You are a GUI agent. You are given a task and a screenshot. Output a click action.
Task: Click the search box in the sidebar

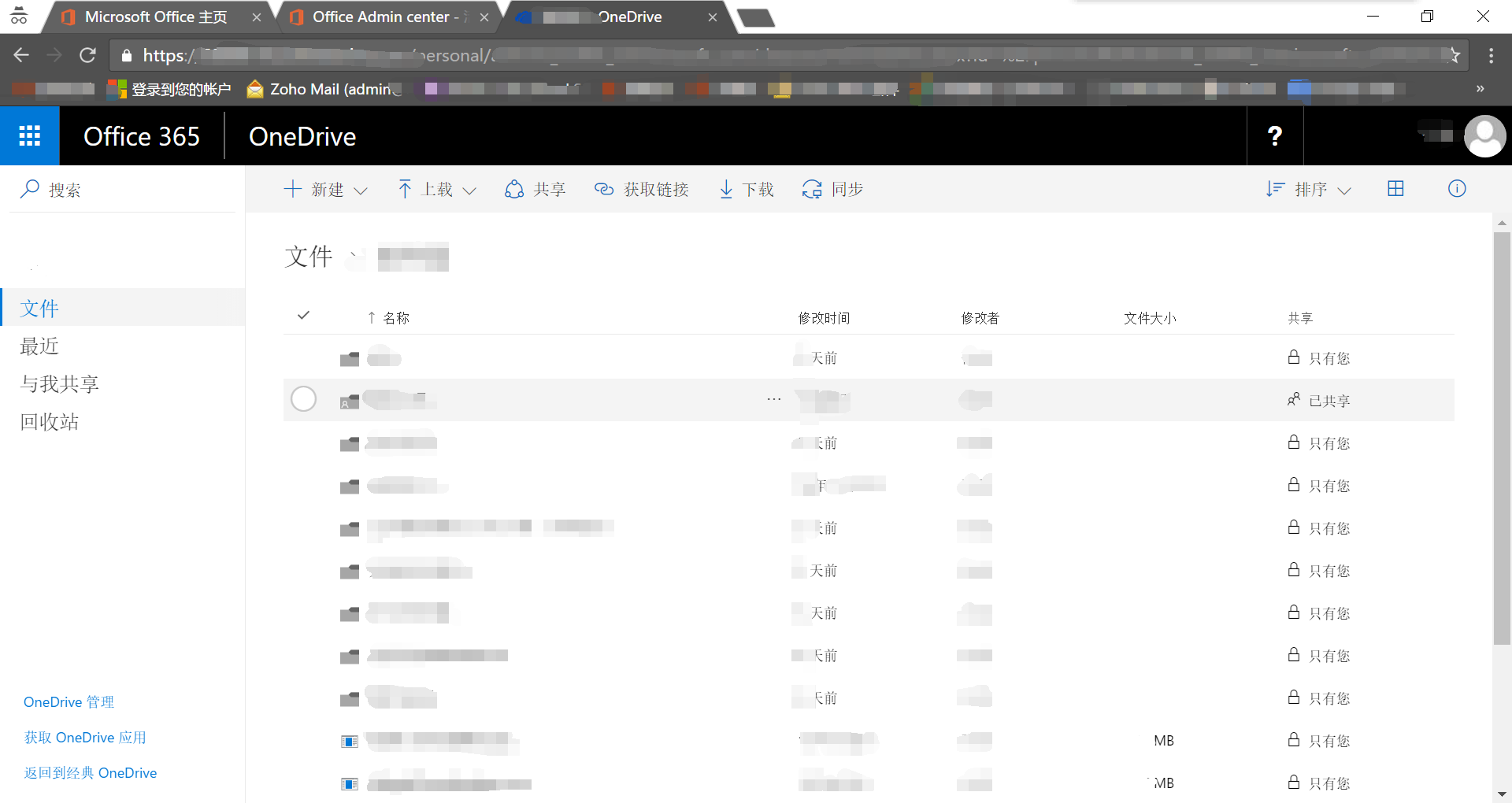pyautogui.click(x=123, y=190)
